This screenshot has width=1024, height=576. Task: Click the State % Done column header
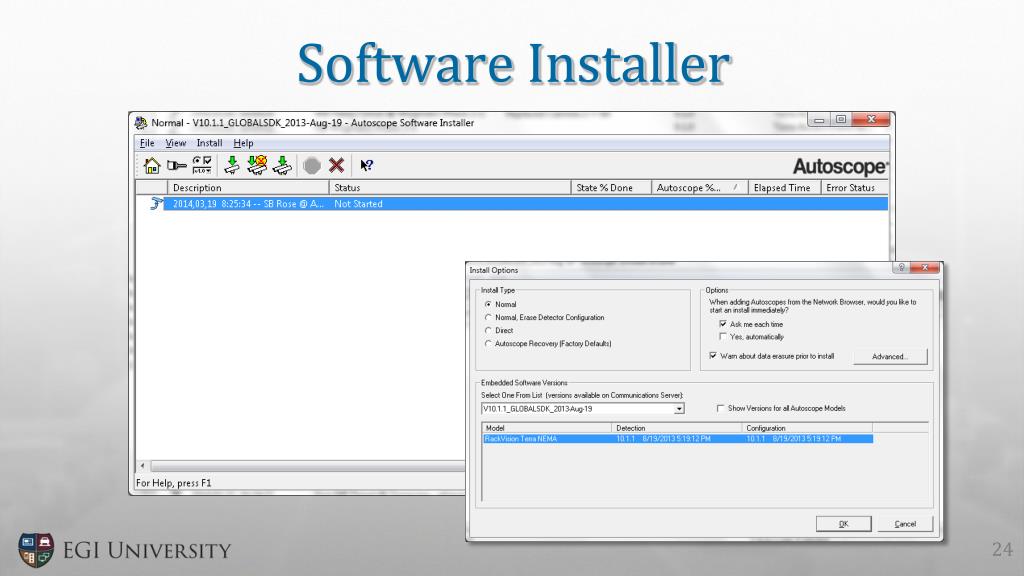(611, 187)
